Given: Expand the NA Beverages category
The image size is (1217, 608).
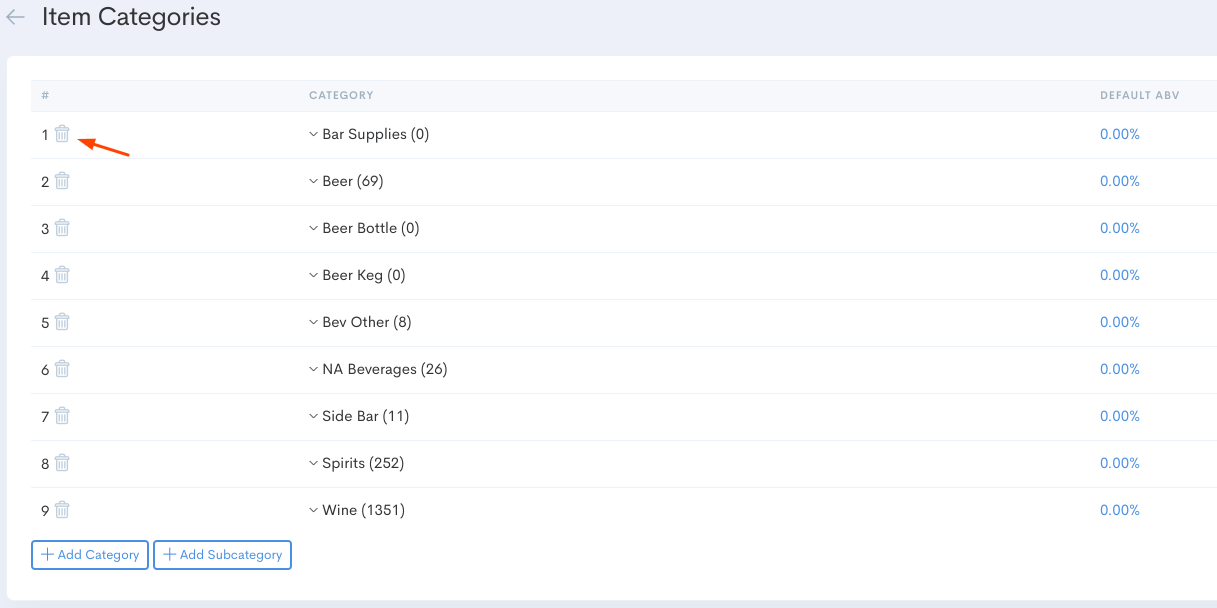Looking at the screenshot, I should pyautogui.click(x=312, y=368).
